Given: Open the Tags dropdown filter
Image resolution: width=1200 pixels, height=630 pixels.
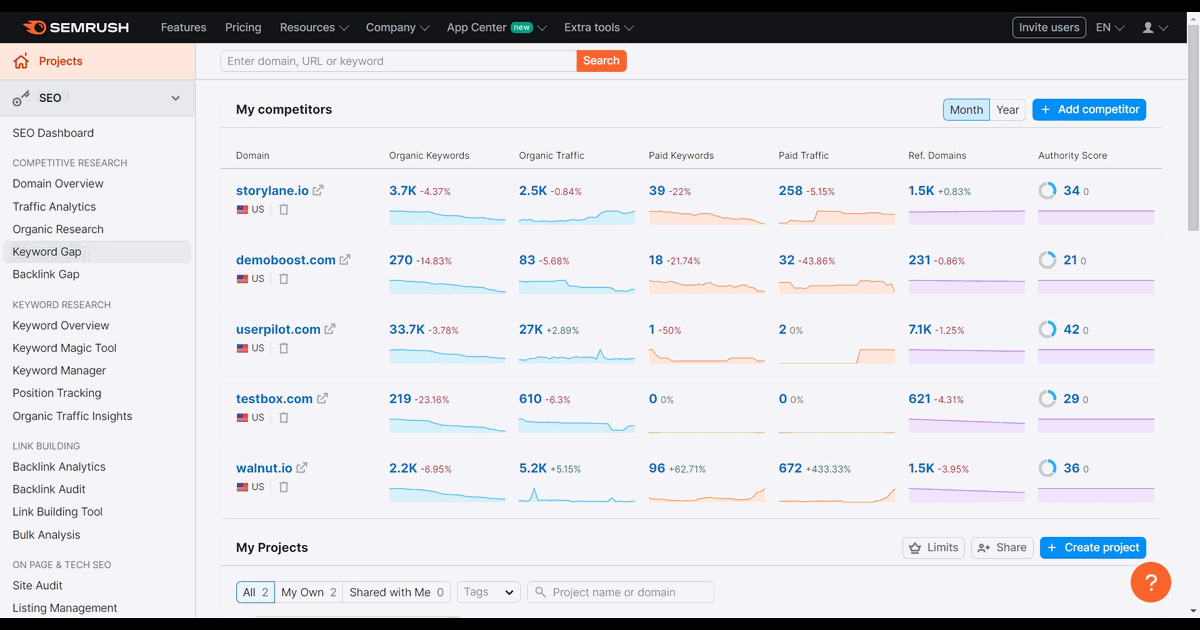Looking at the screenshot, I should [489, 592].
